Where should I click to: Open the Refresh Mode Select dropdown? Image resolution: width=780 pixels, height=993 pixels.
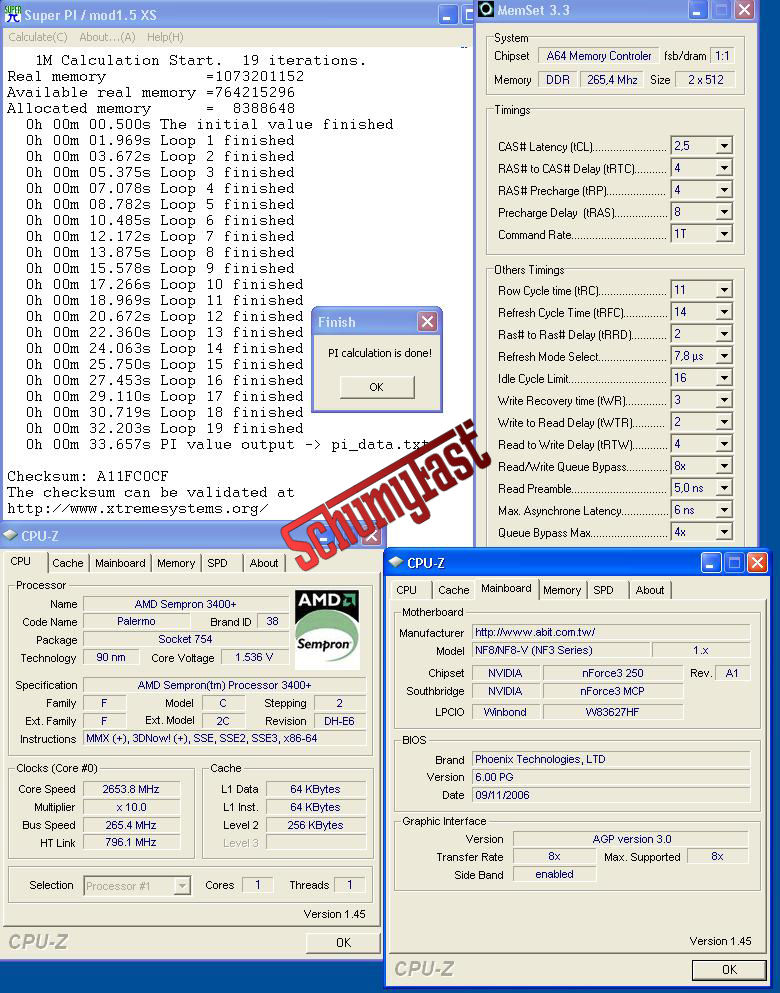coord(724,356)
